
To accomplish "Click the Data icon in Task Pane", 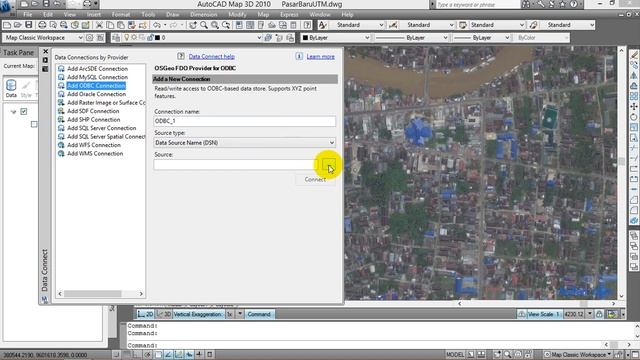I will [11, 88].
